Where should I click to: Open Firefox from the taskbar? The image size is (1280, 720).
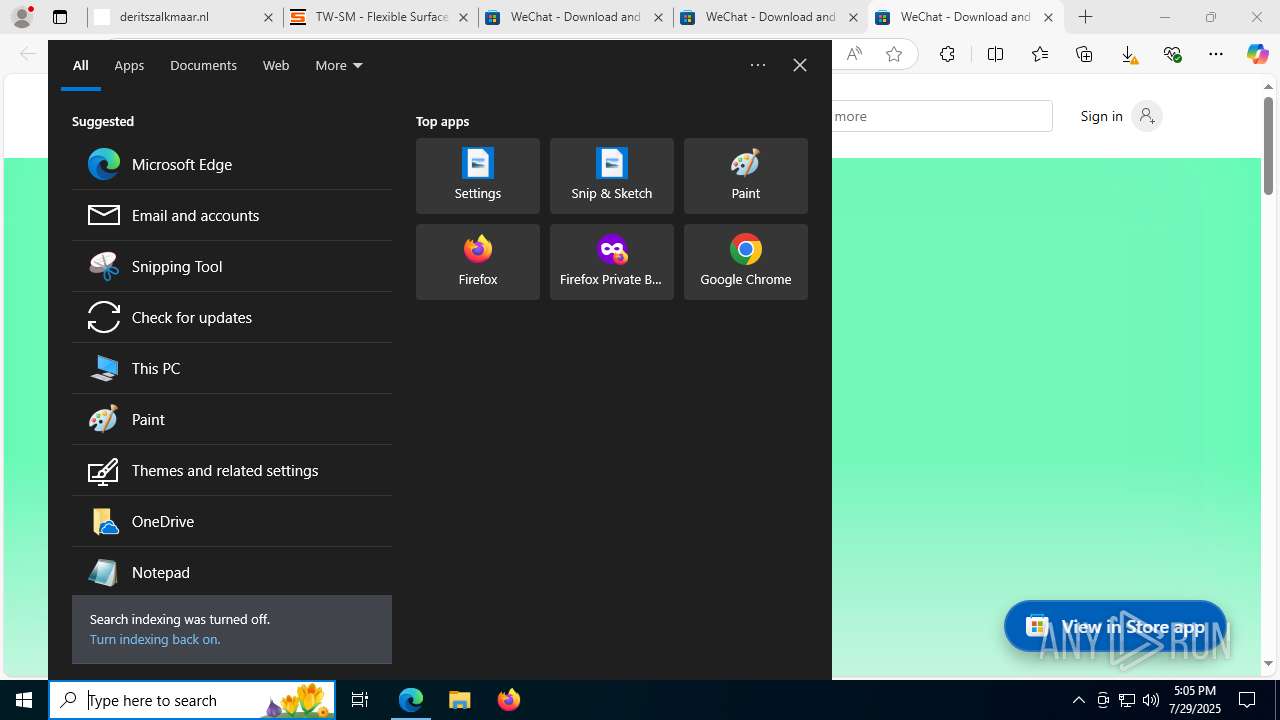(509, 700)
